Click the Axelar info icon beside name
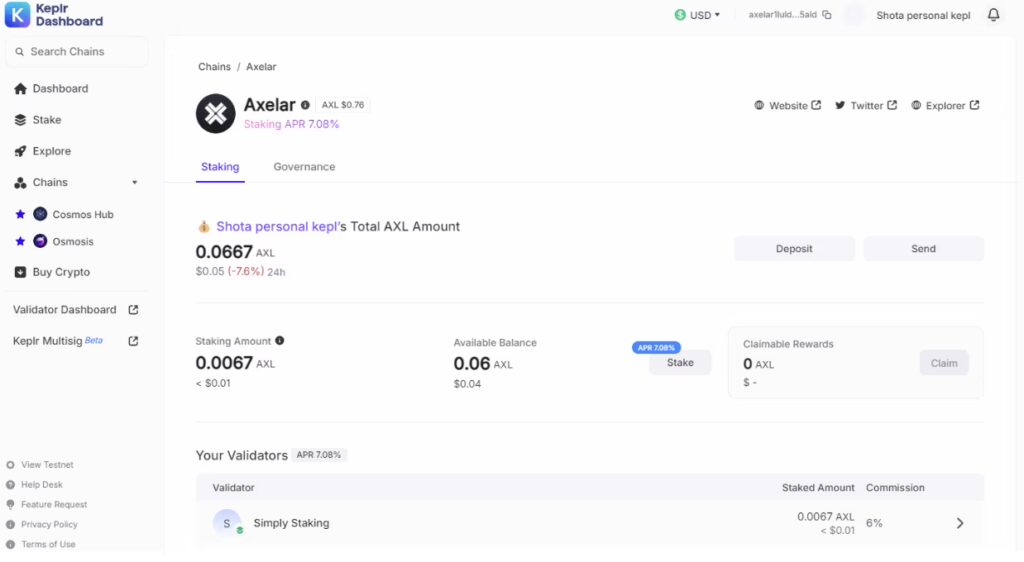Image resolution: width=1024 pixels, height=562 pixels. tap(306, 105)
